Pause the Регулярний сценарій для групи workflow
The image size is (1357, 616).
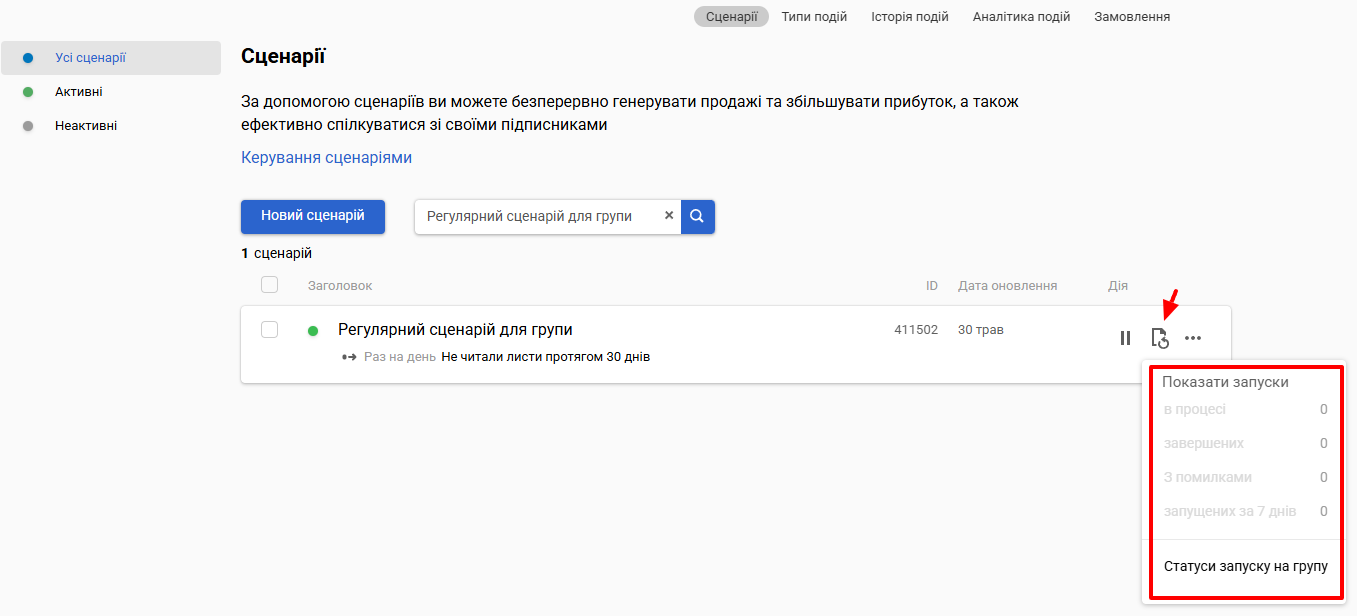(x=1126, y=338)
